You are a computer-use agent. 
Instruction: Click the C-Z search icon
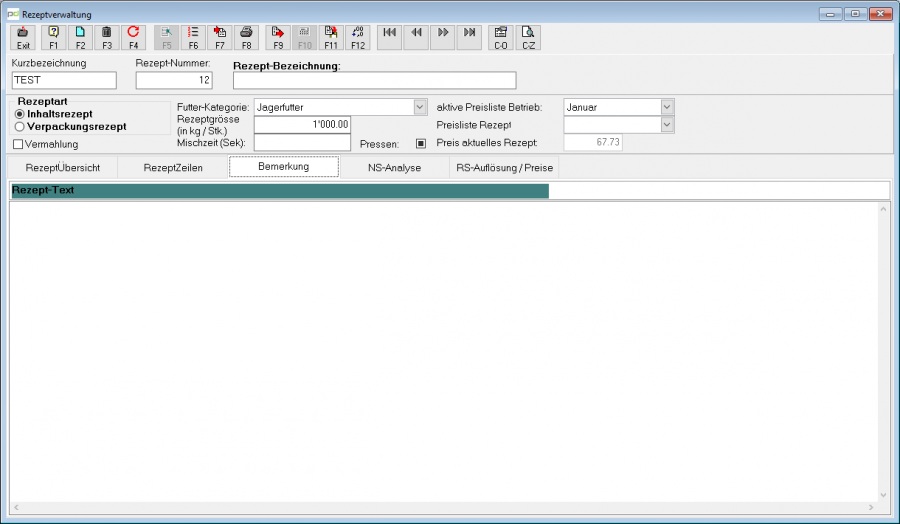pos(528,38)
